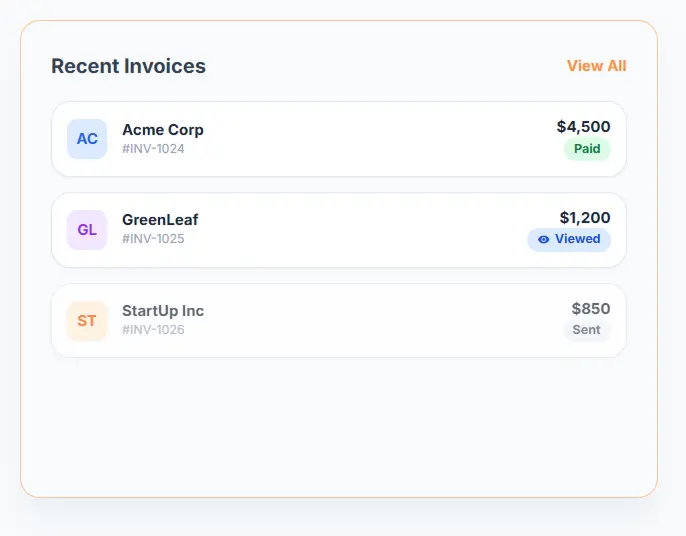
Task: Click the eye icon in Viewed badge
Action: point(543,240)
